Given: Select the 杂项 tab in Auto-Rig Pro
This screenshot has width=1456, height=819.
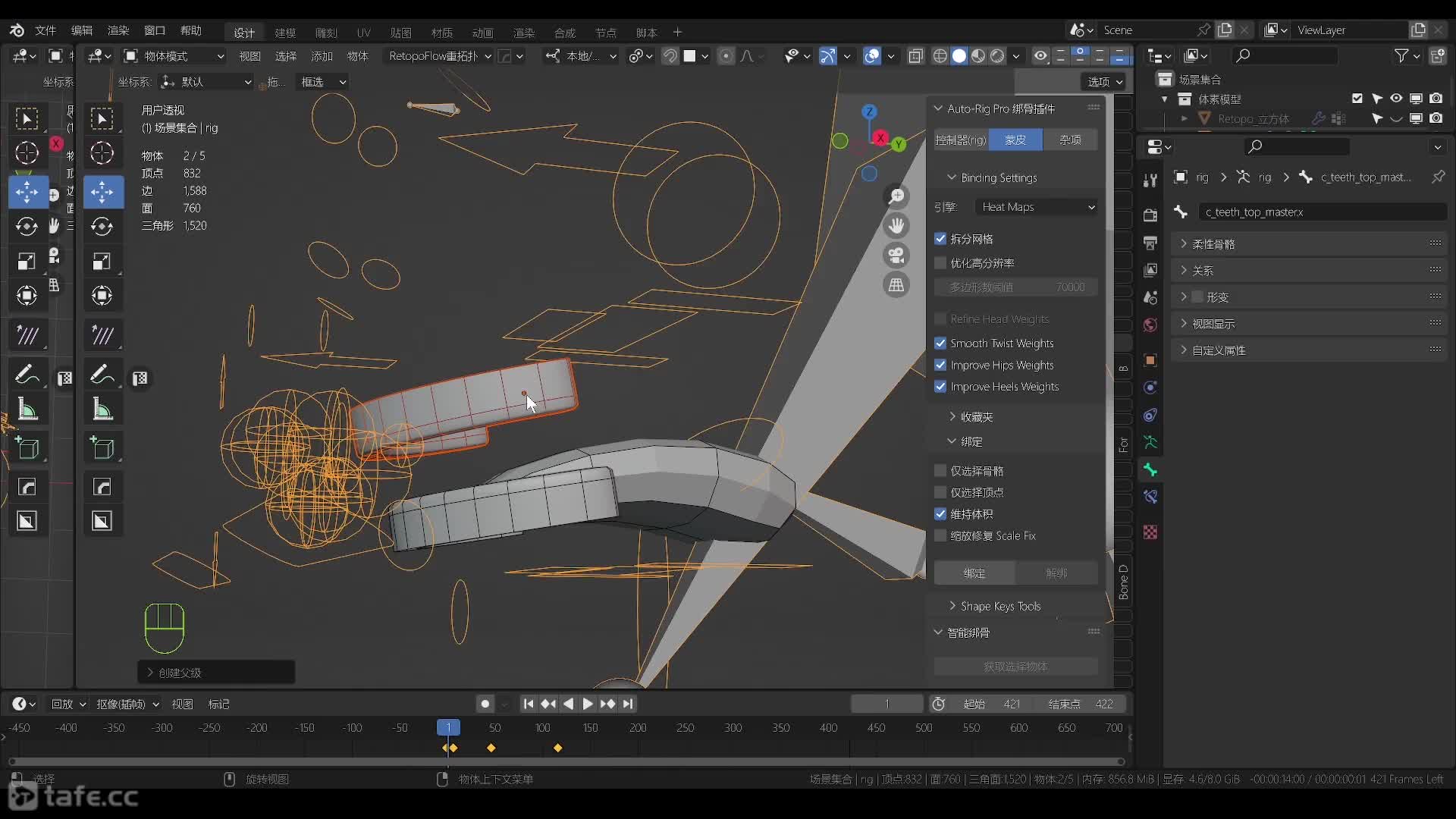Looking at the screenshot, I should pos(1070,140).
